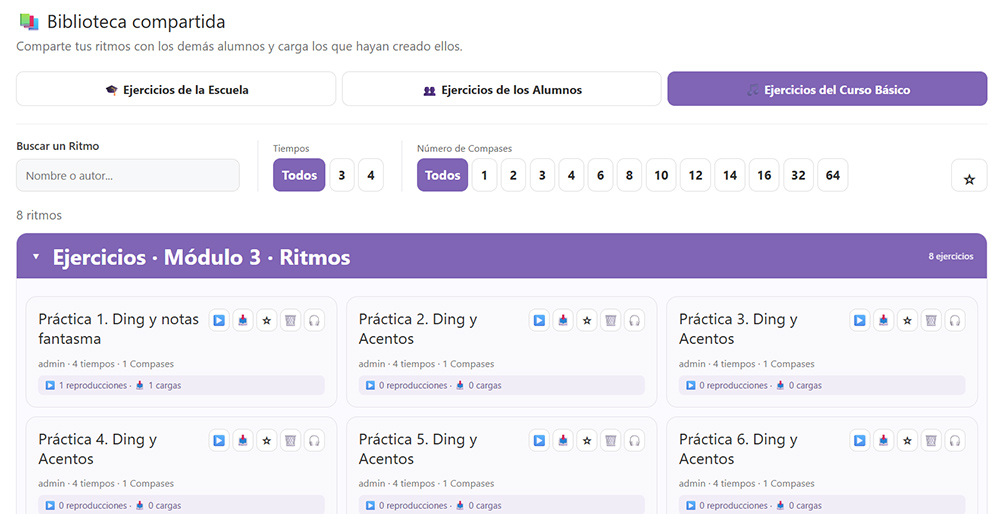Load Práctica 2 with the download icon

click(x=563, y=320)
